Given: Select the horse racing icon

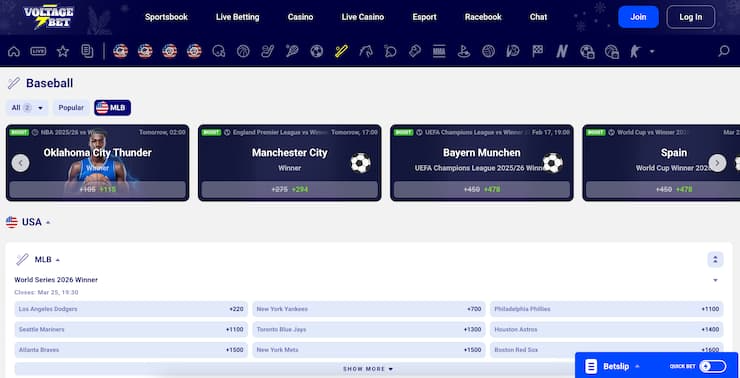Looking at the screenshot, I should [x=366, y=51].
